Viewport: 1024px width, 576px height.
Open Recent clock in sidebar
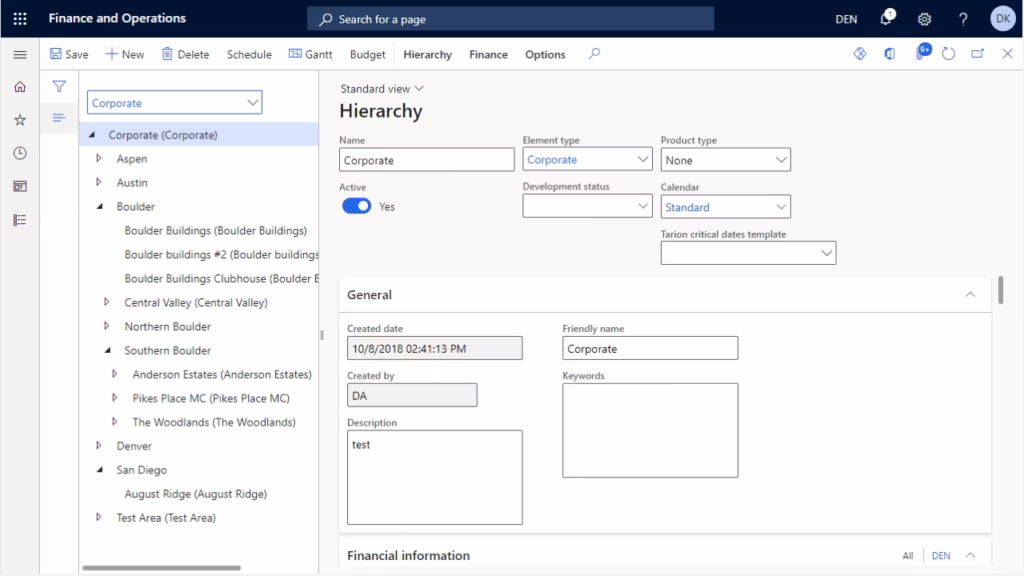coord(20,153)
